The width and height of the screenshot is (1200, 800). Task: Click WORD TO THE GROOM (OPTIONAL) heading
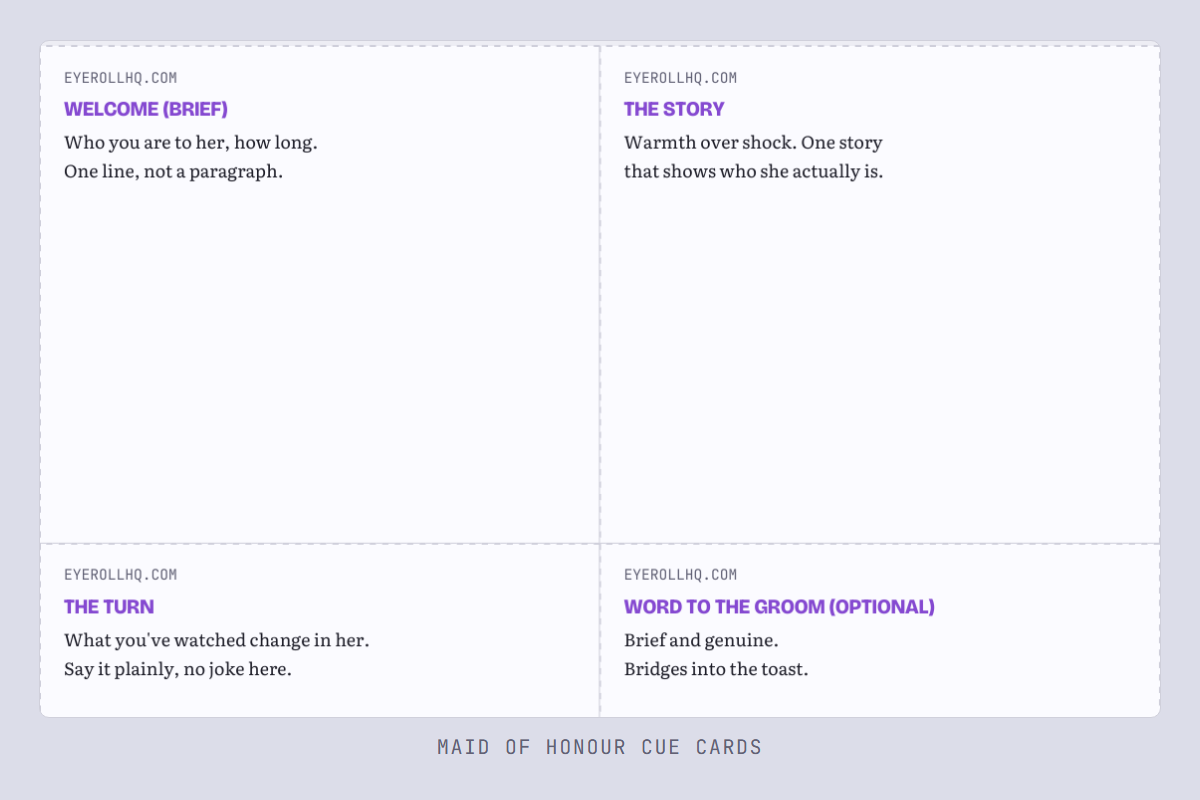779,607
